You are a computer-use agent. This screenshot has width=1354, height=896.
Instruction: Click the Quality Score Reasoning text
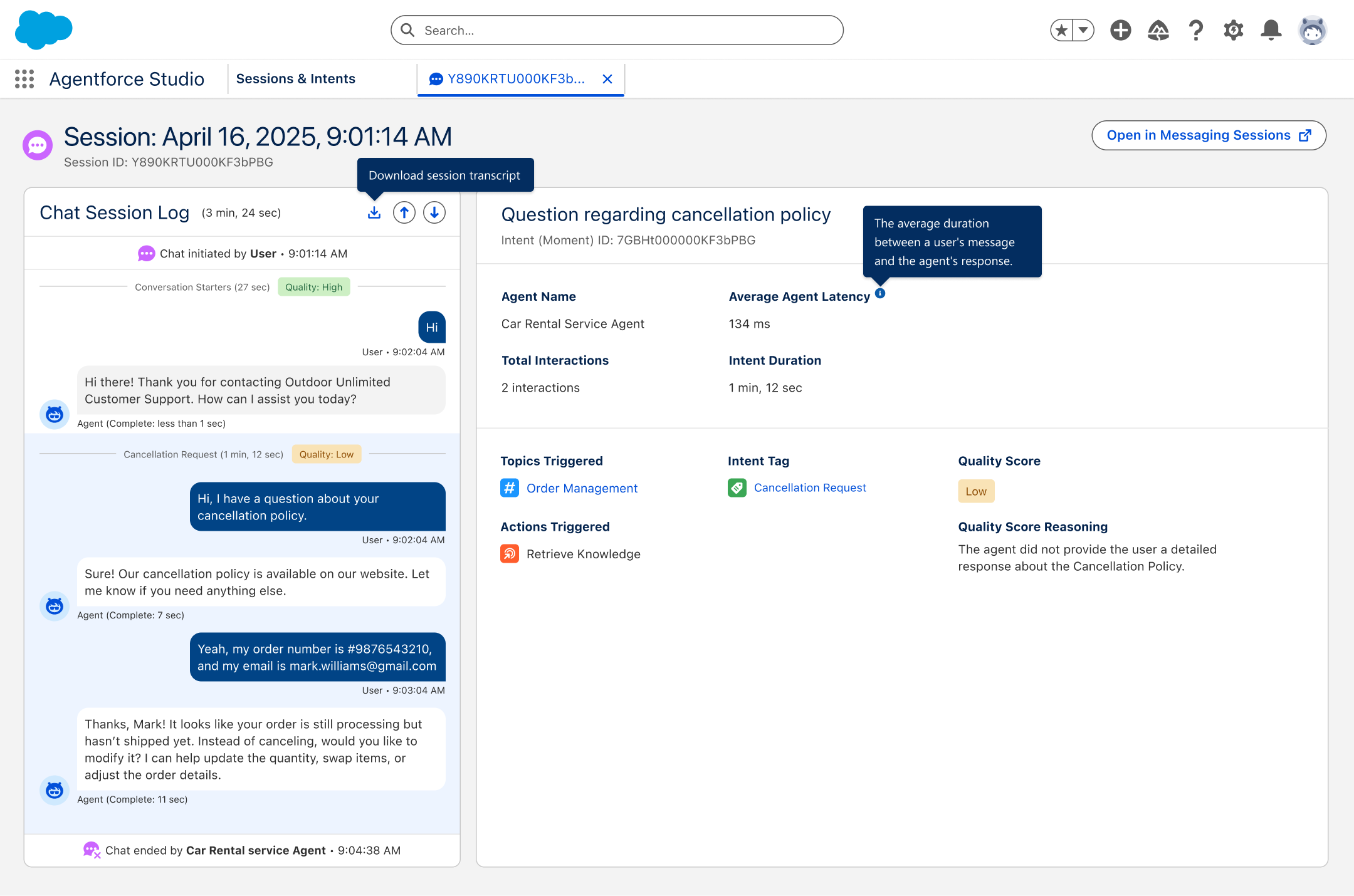coord(1087,558)
